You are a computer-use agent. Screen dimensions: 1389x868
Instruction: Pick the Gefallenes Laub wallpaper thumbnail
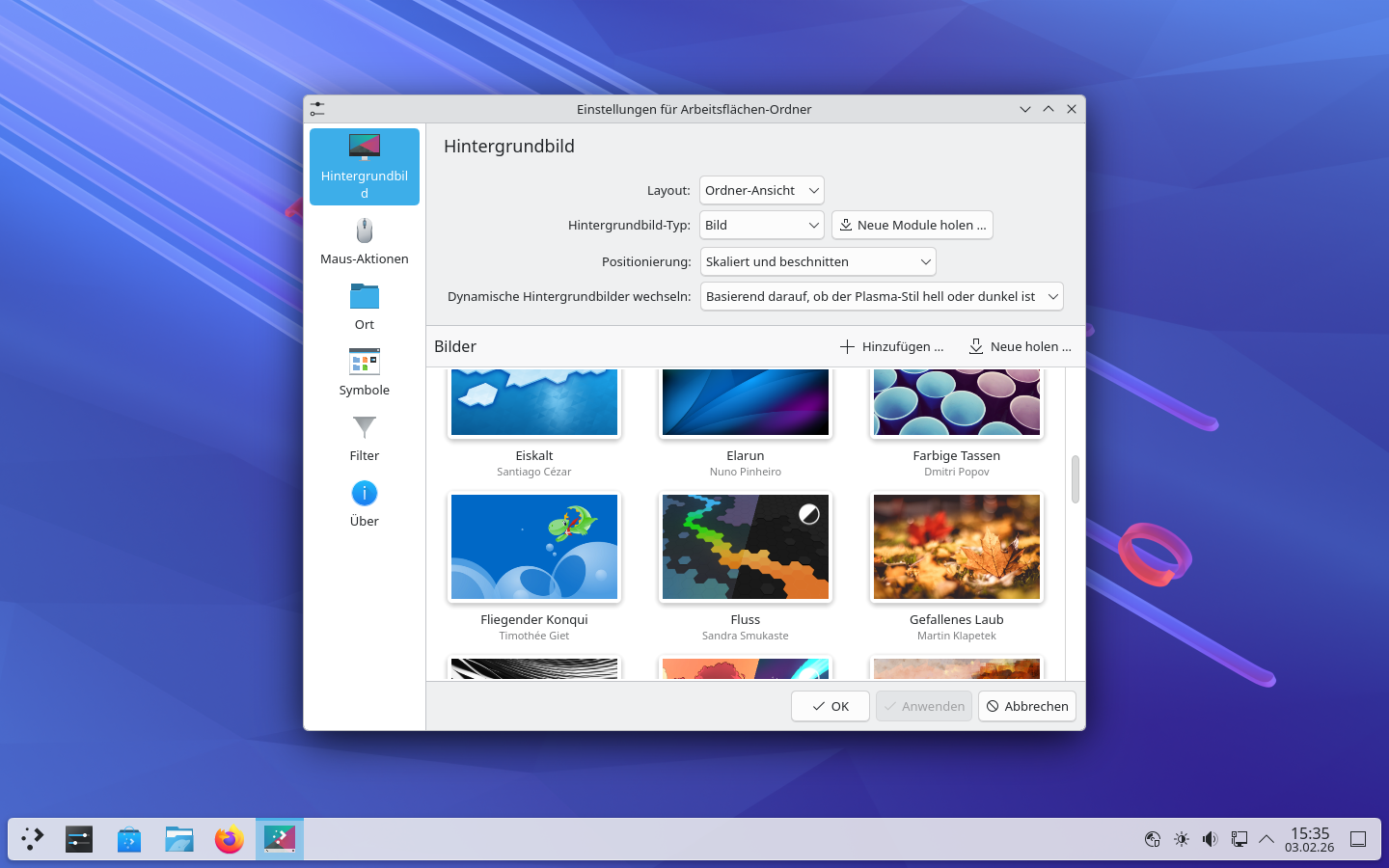click(x=956, y=547)
